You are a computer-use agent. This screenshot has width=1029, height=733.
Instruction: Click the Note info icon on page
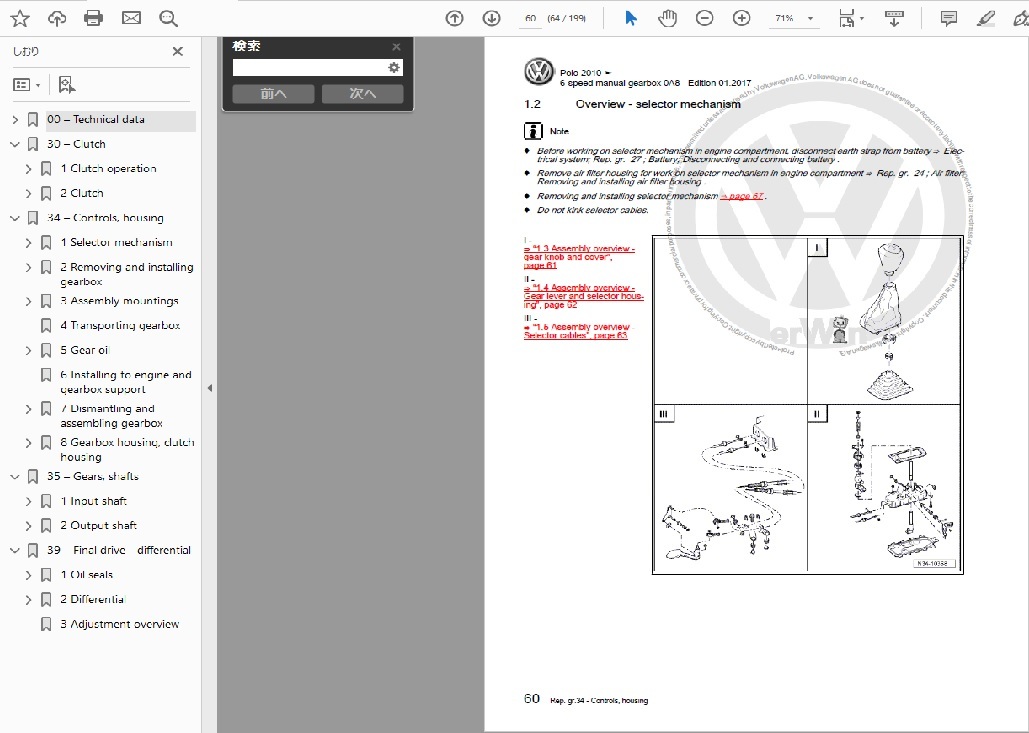[533, 131]
